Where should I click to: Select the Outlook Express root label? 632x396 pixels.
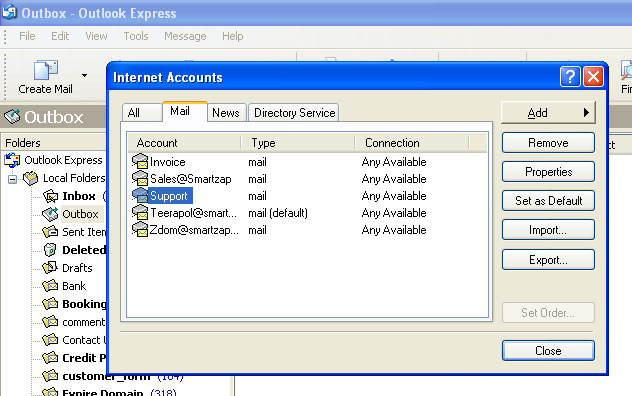(x=63, y=160)
